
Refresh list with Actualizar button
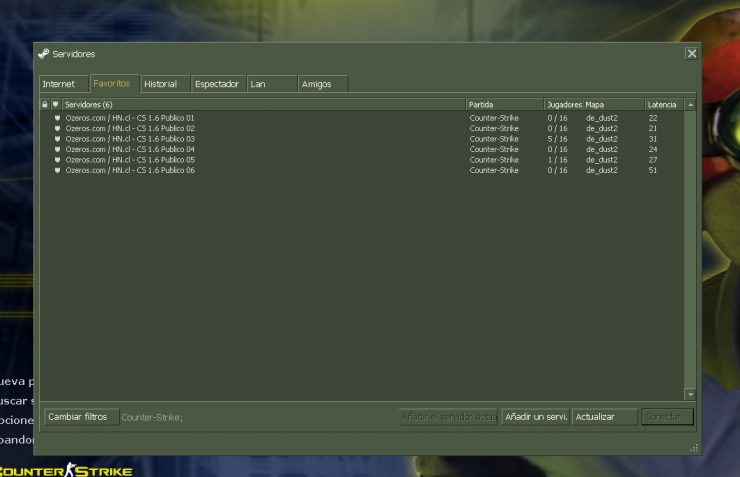point(605,417)
